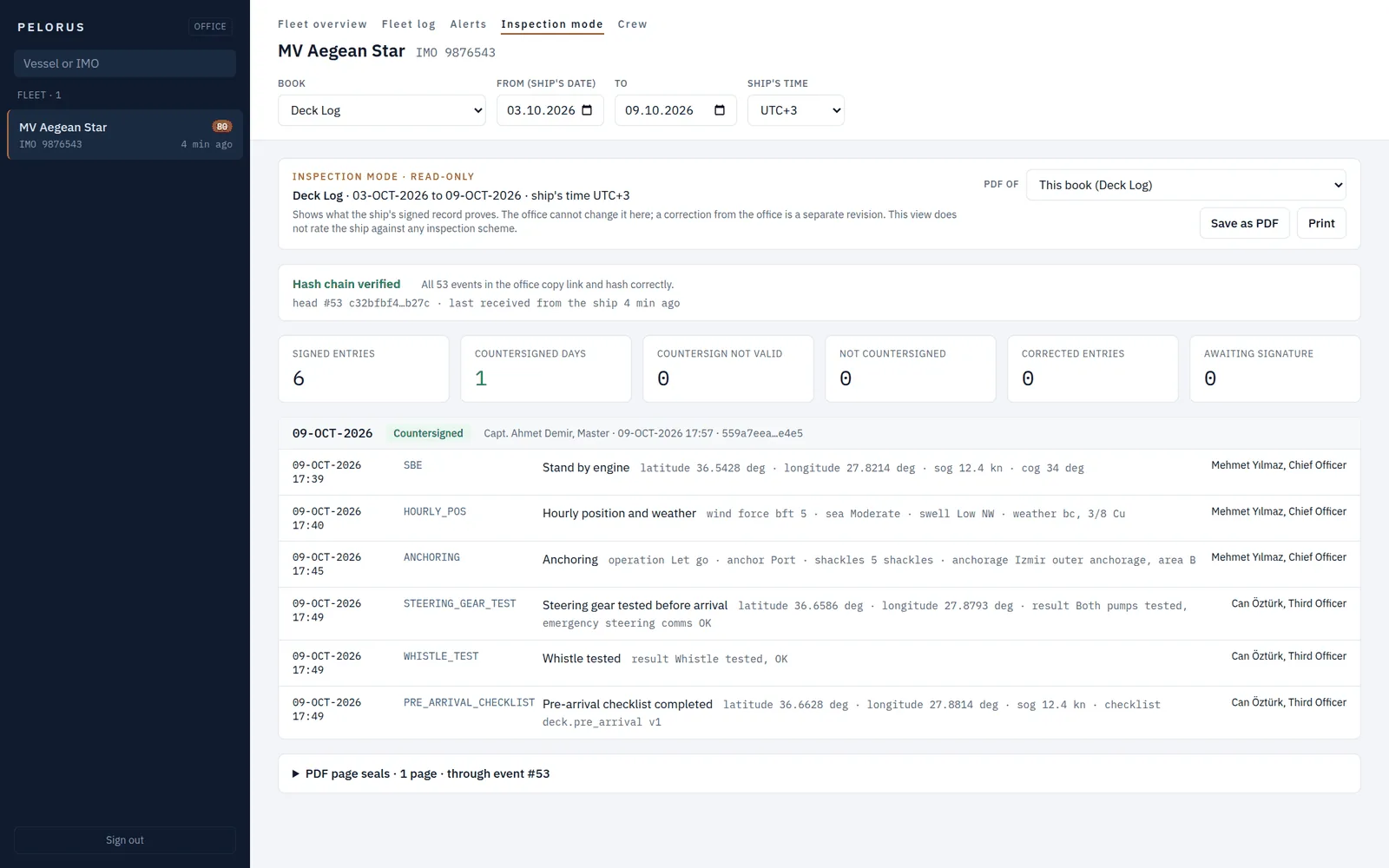Open the Fleet log tab
The width and height of the screenshot is (1389, 868).
[409, 24]
